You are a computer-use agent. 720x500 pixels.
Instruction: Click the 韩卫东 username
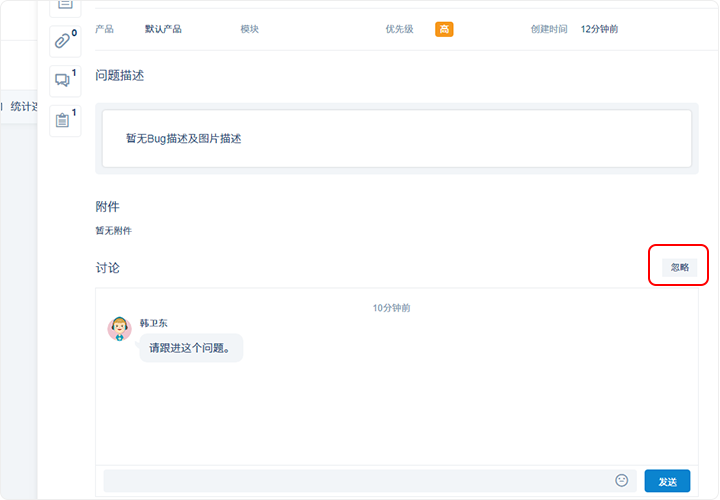coord(153,323)
